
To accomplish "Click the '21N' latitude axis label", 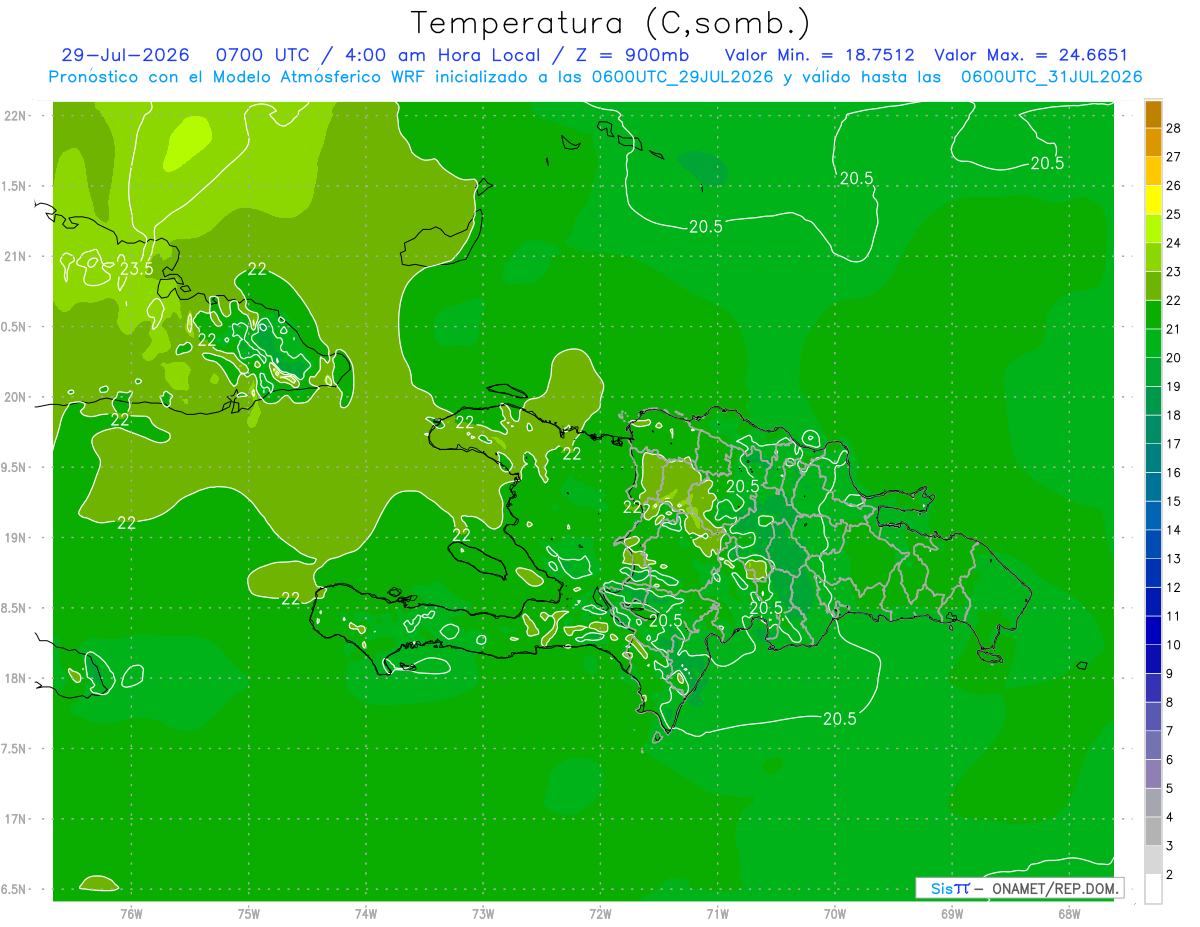I will pyautogui.click(x=15, y=256).
